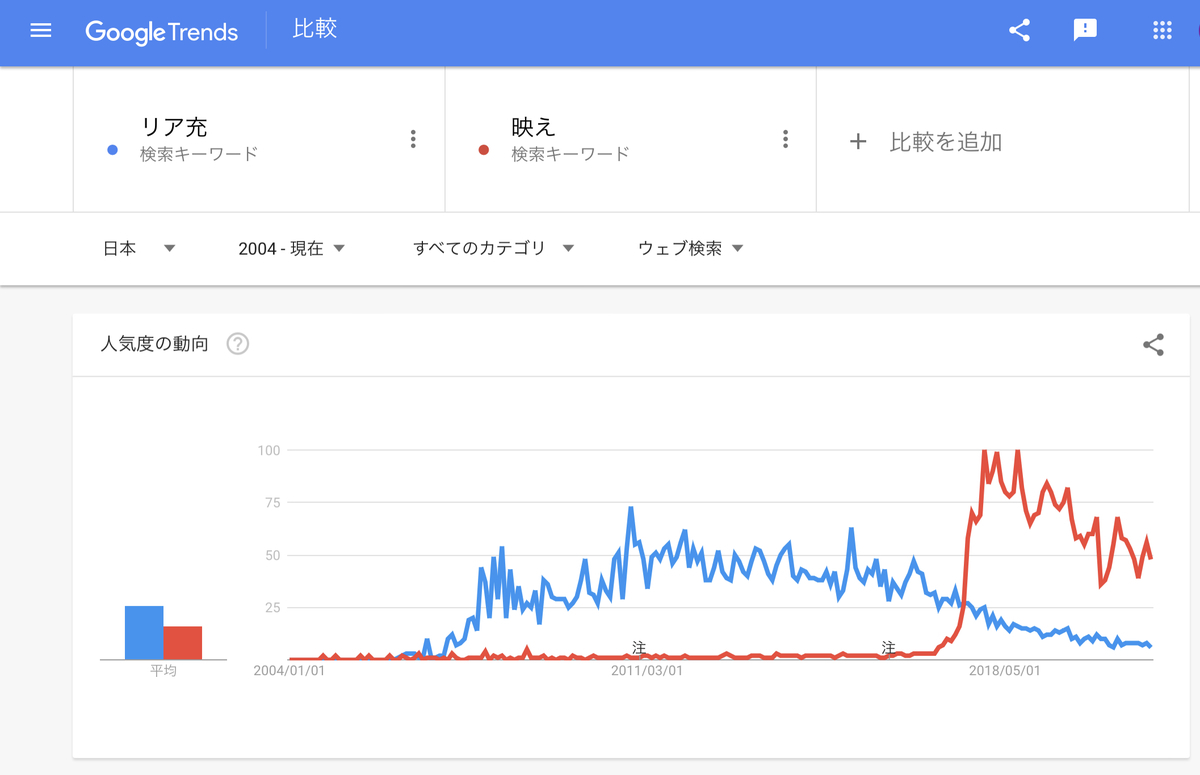Send feedback via the speech bubble icon

(x=1085, y=30)
